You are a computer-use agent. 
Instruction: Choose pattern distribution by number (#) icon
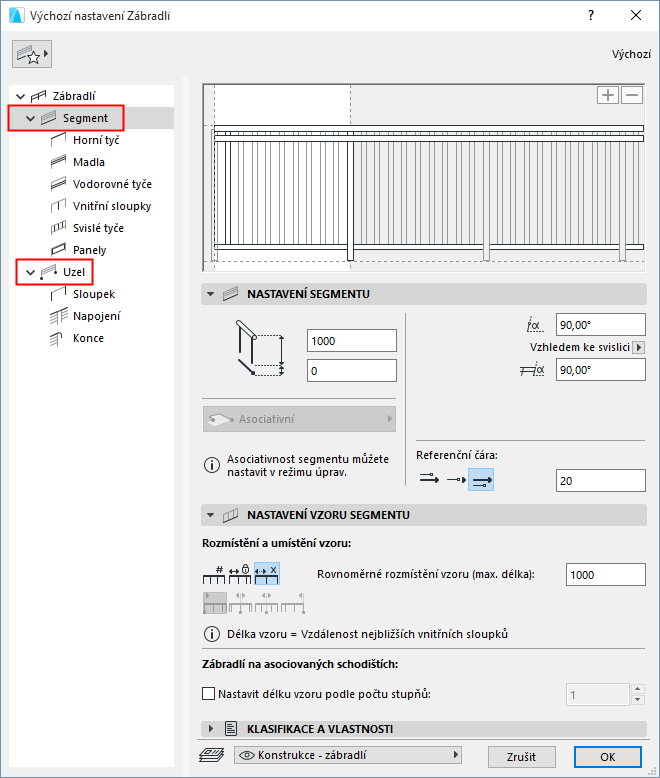(x=214, y=575)
